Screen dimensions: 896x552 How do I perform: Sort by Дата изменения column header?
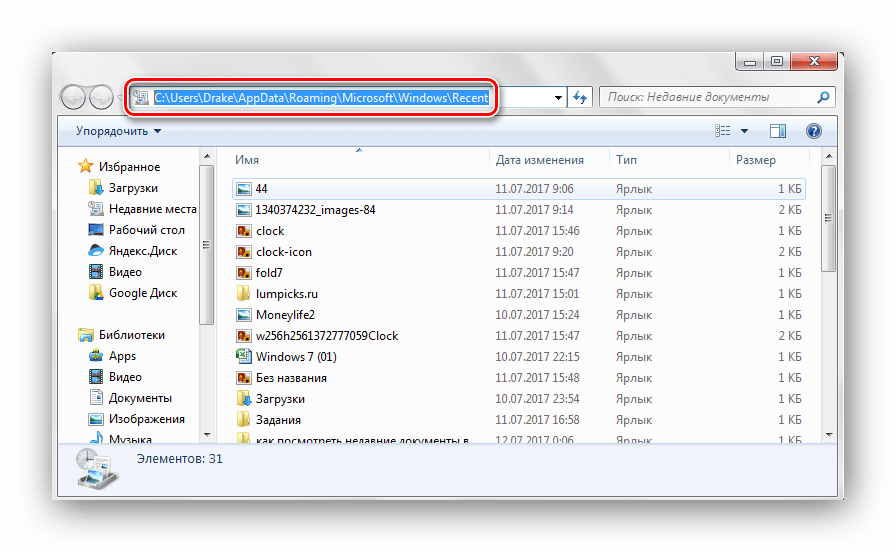[539, 160]
